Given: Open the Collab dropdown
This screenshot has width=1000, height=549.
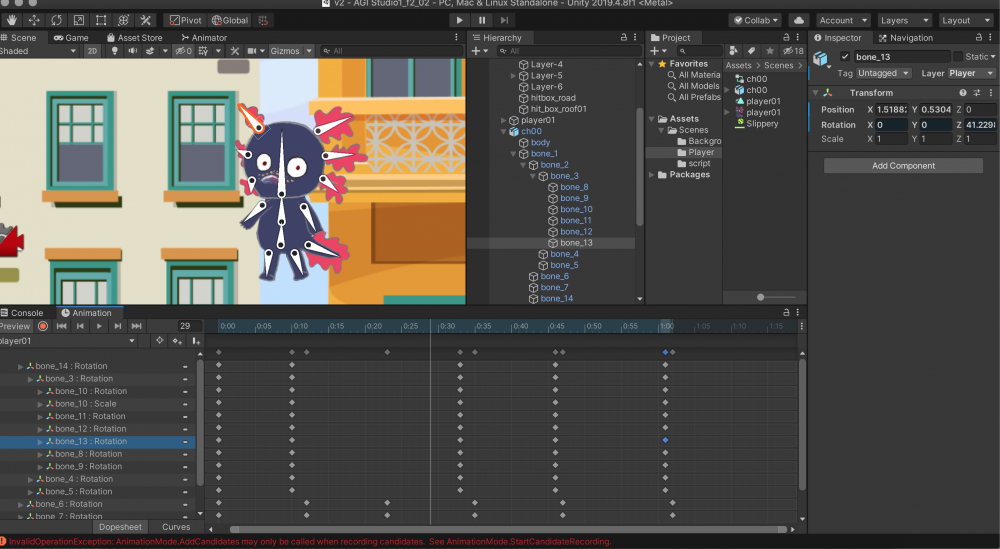Looking at the screenshot, I should click(x=756, y=20).
